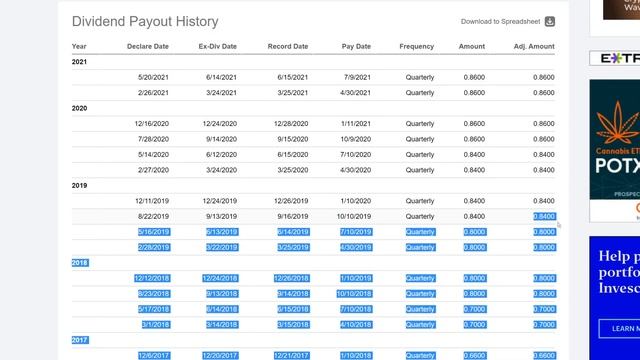Click declare date 12/11/2019
This screenshot has width=640, height=360.
[151, 201]
